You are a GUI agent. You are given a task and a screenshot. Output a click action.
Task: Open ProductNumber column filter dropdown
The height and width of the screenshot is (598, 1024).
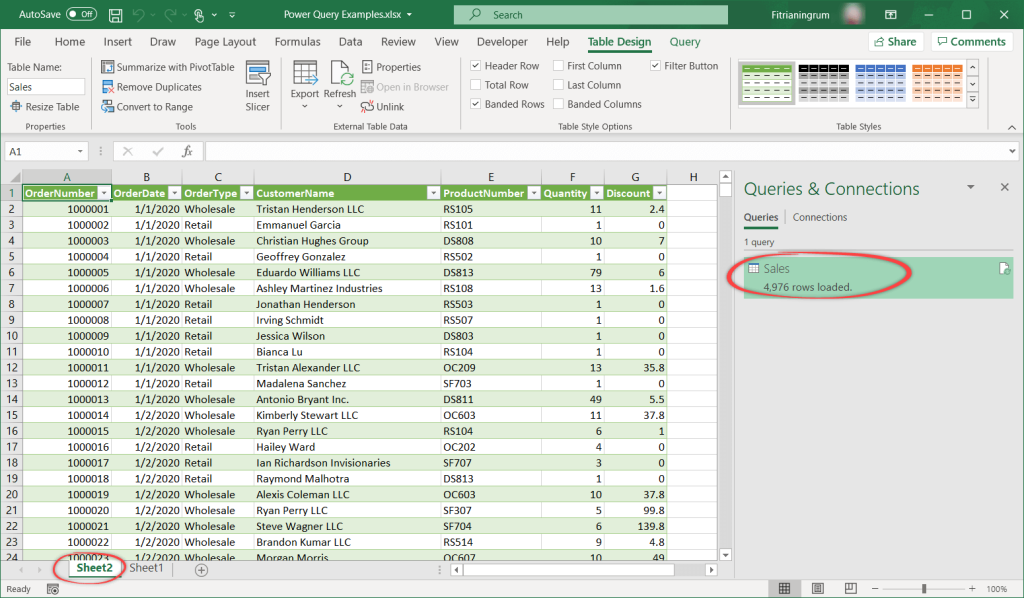pyautogui.click(x=534, y=193)
